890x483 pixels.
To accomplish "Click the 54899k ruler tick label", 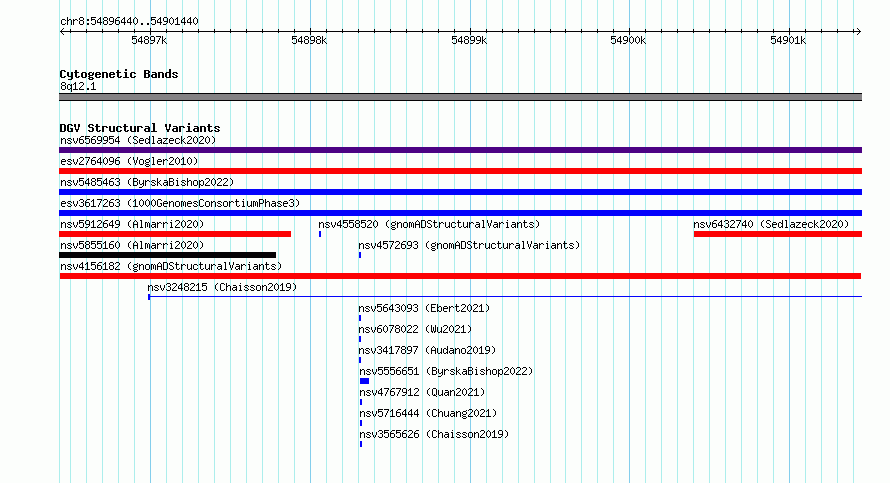I will click(x=469, y=40).
